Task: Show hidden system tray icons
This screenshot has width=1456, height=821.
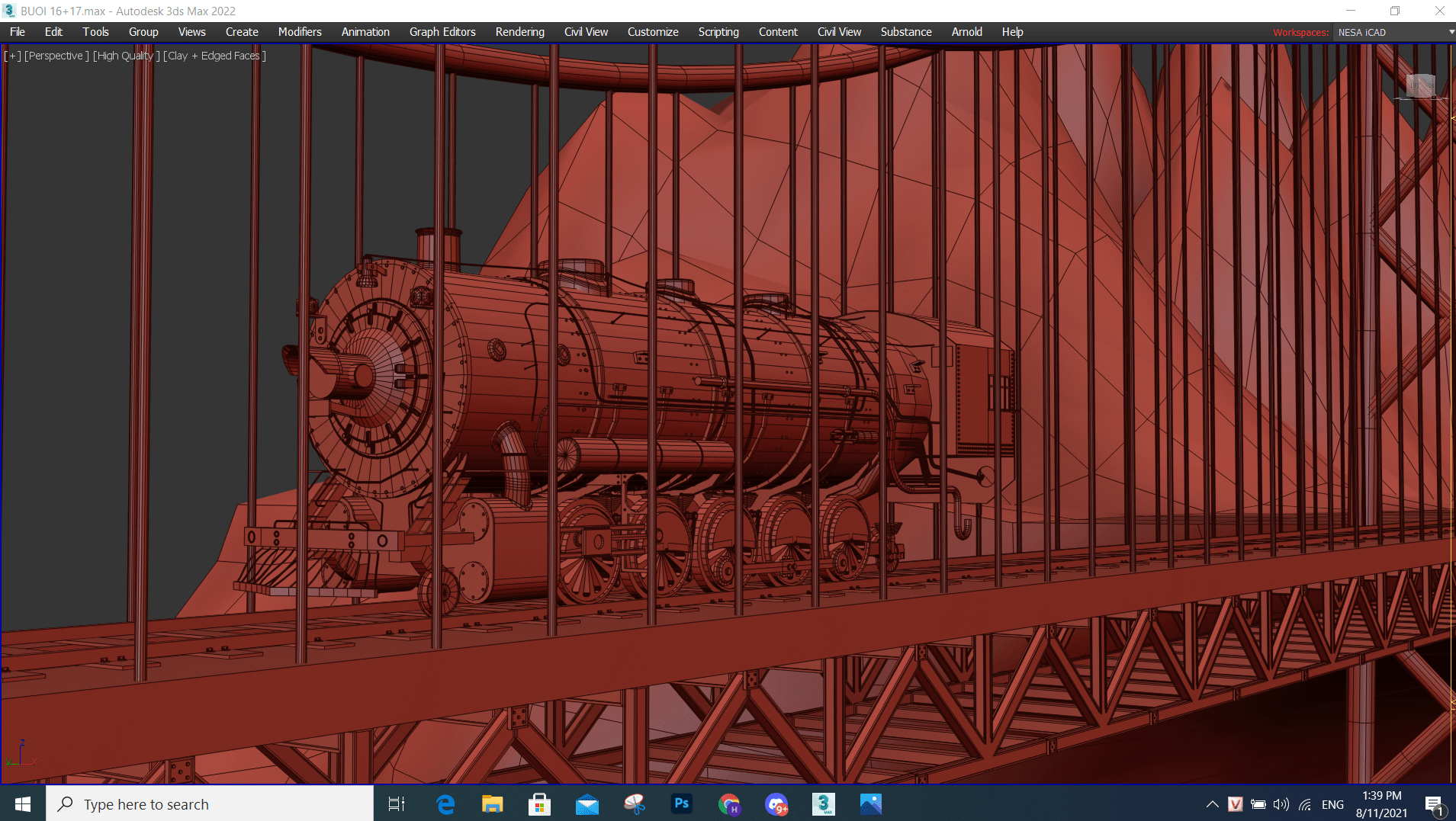Action: pyautogui.click(x=1212, y=804)
